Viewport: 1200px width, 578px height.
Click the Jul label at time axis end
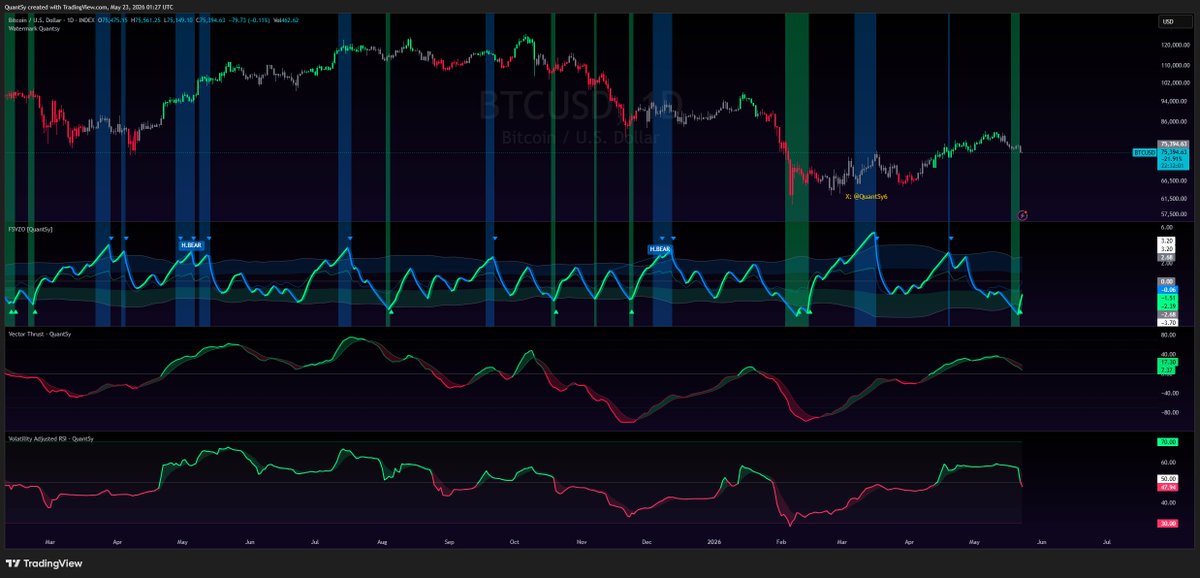(x=1107, y=540)
